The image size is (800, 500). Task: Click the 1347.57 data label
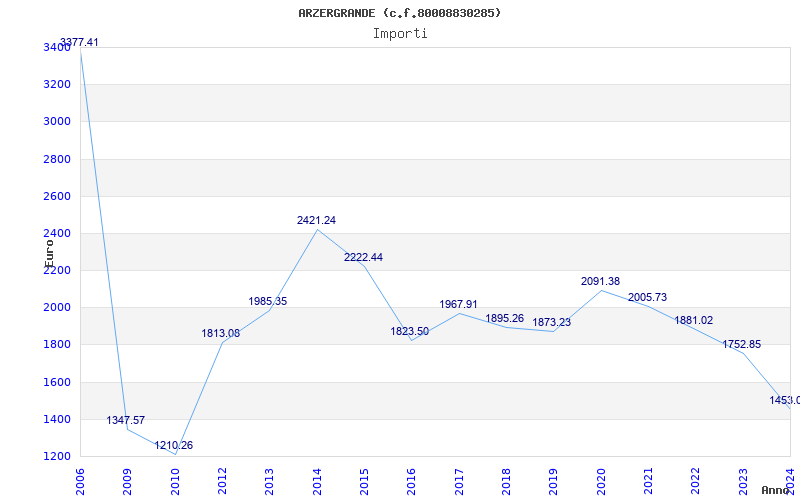click(x=126, y=420)
